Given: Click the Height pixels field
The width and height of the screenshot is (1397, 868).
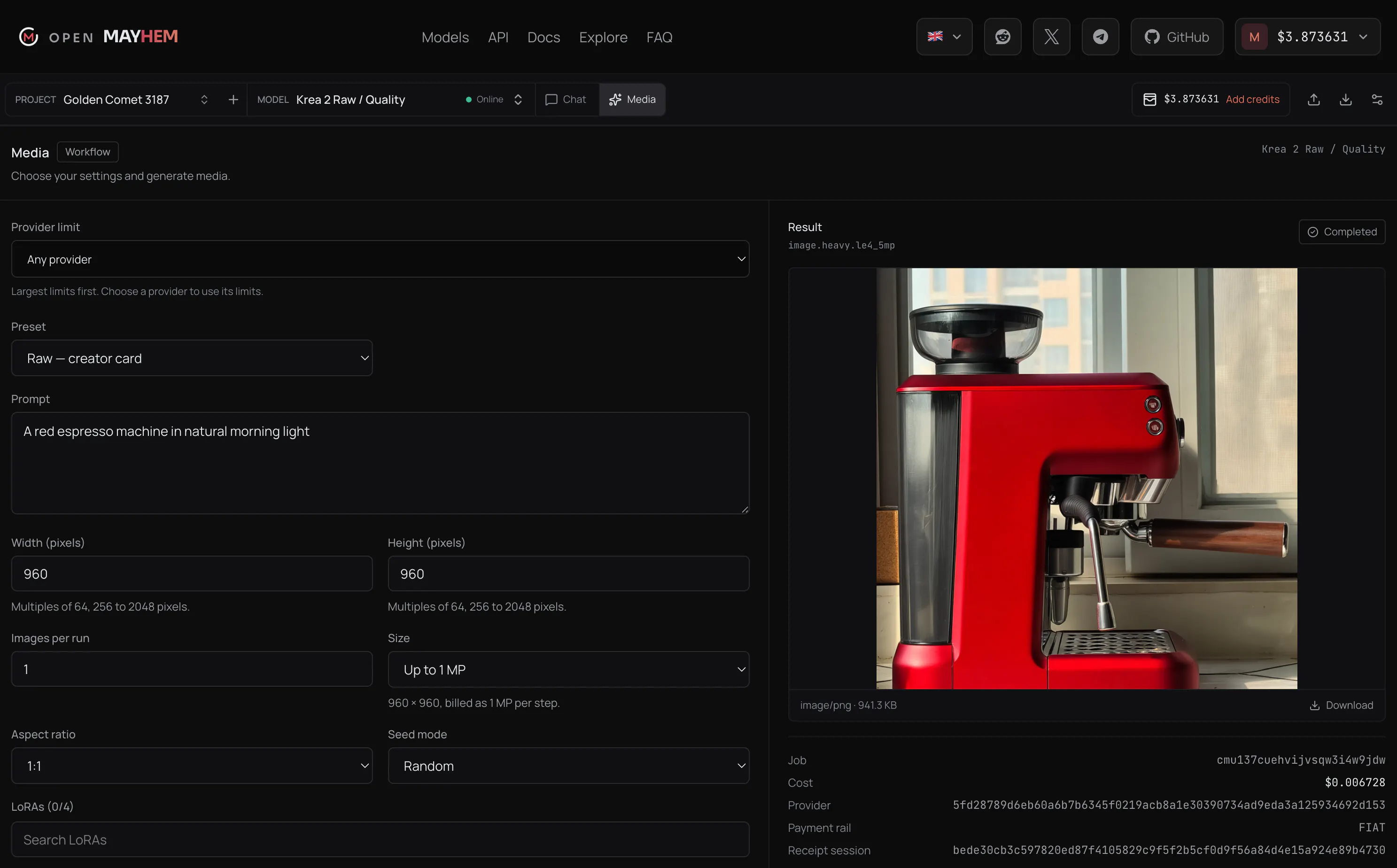Looking at the screenshot, I should 568,573.
